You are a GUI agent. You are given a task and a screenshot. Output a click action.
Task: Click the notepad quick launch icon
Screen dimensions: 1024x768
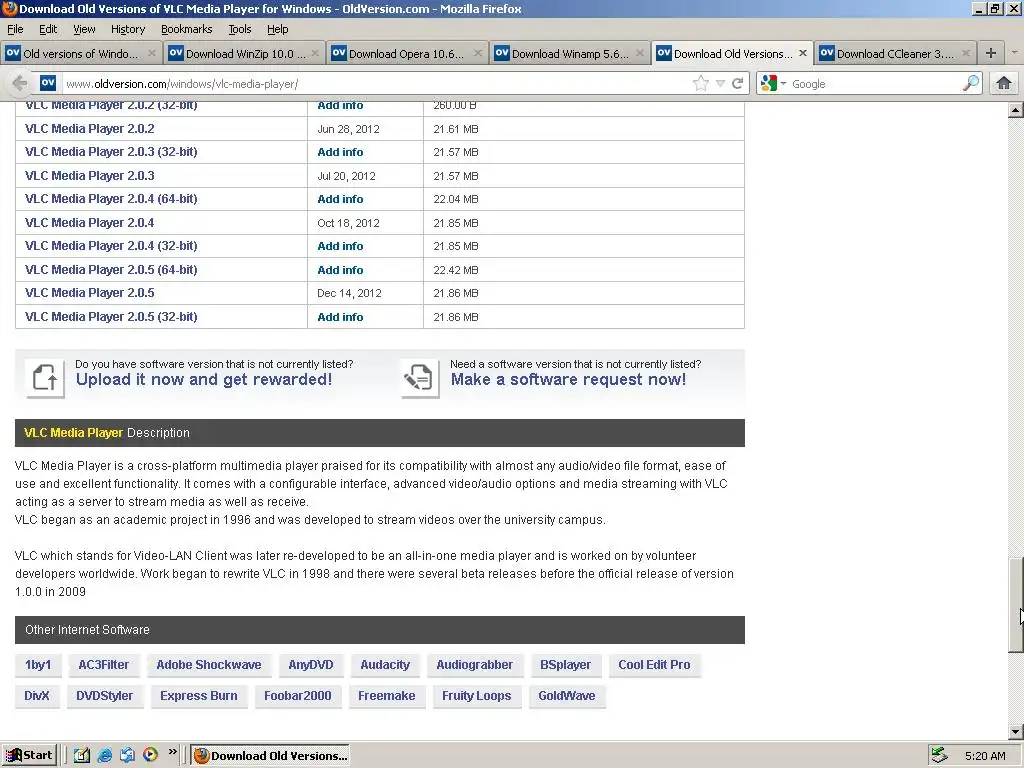[82, 756]
